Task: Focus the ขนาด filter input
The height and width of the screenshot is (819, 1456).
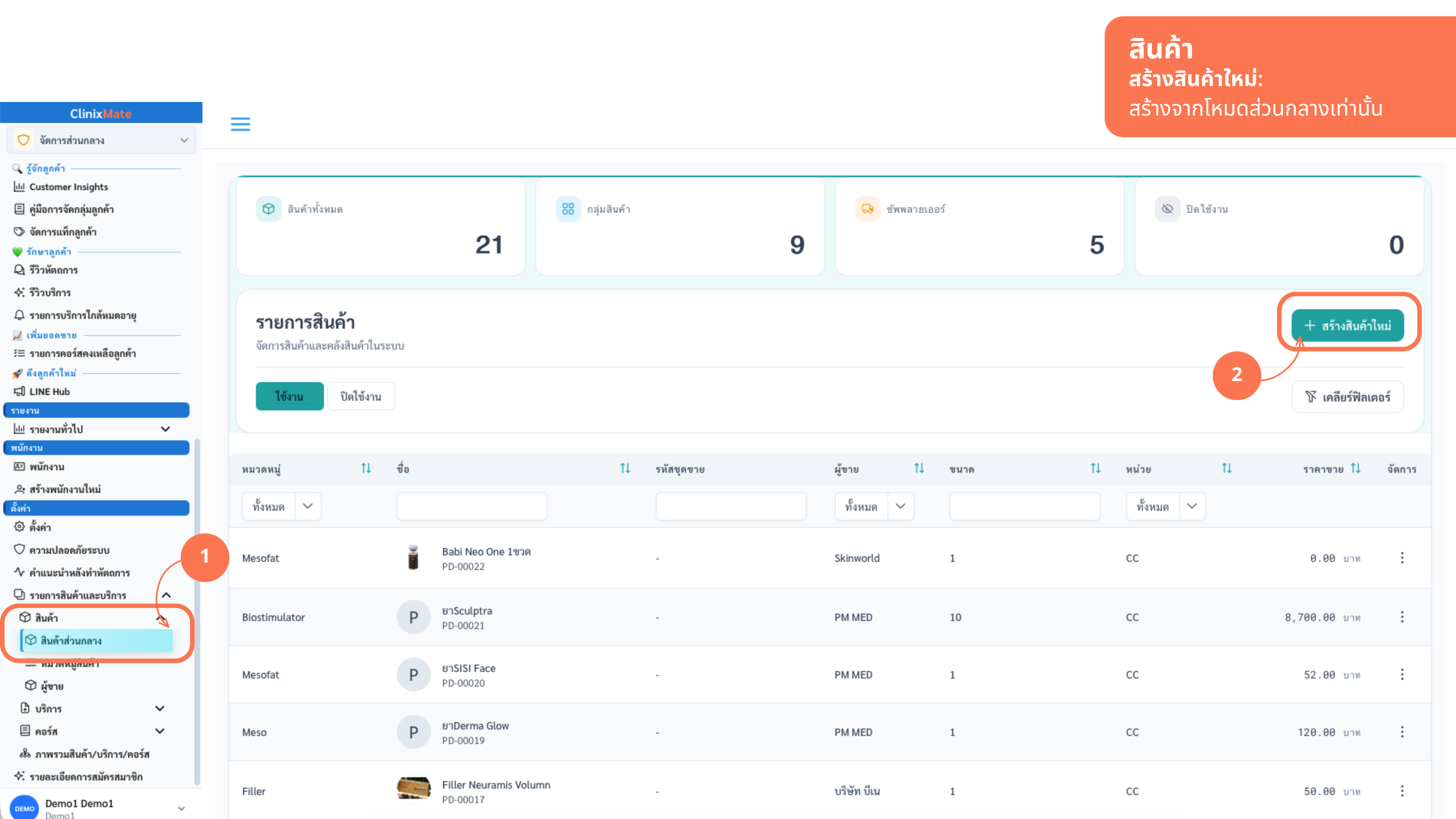Action: (1025, 506)
